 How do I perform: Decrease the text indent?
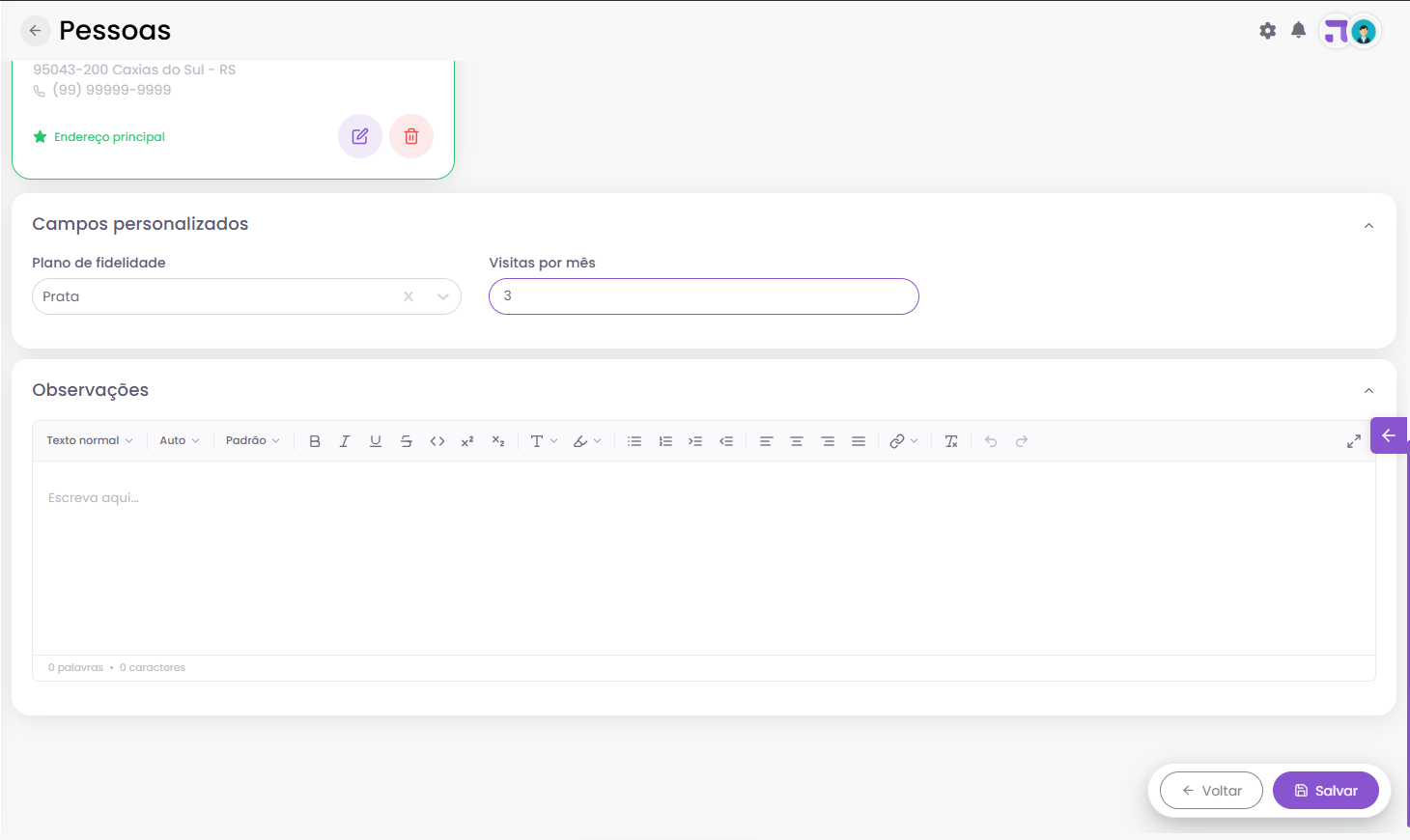(726, 441)
